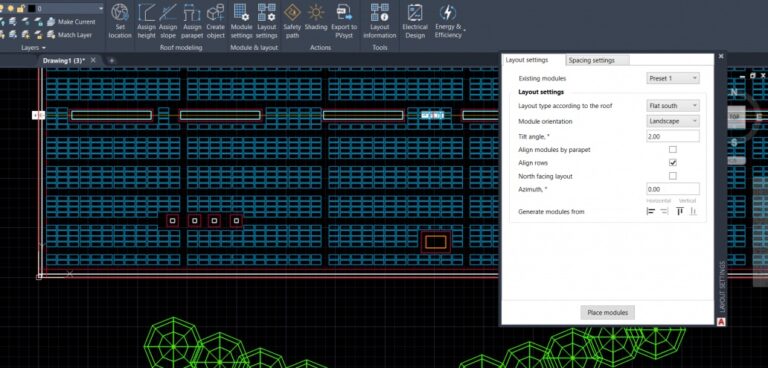Uncheck the Align rows checkbox
Screen dimensions: 768x368
coord(672,163)
